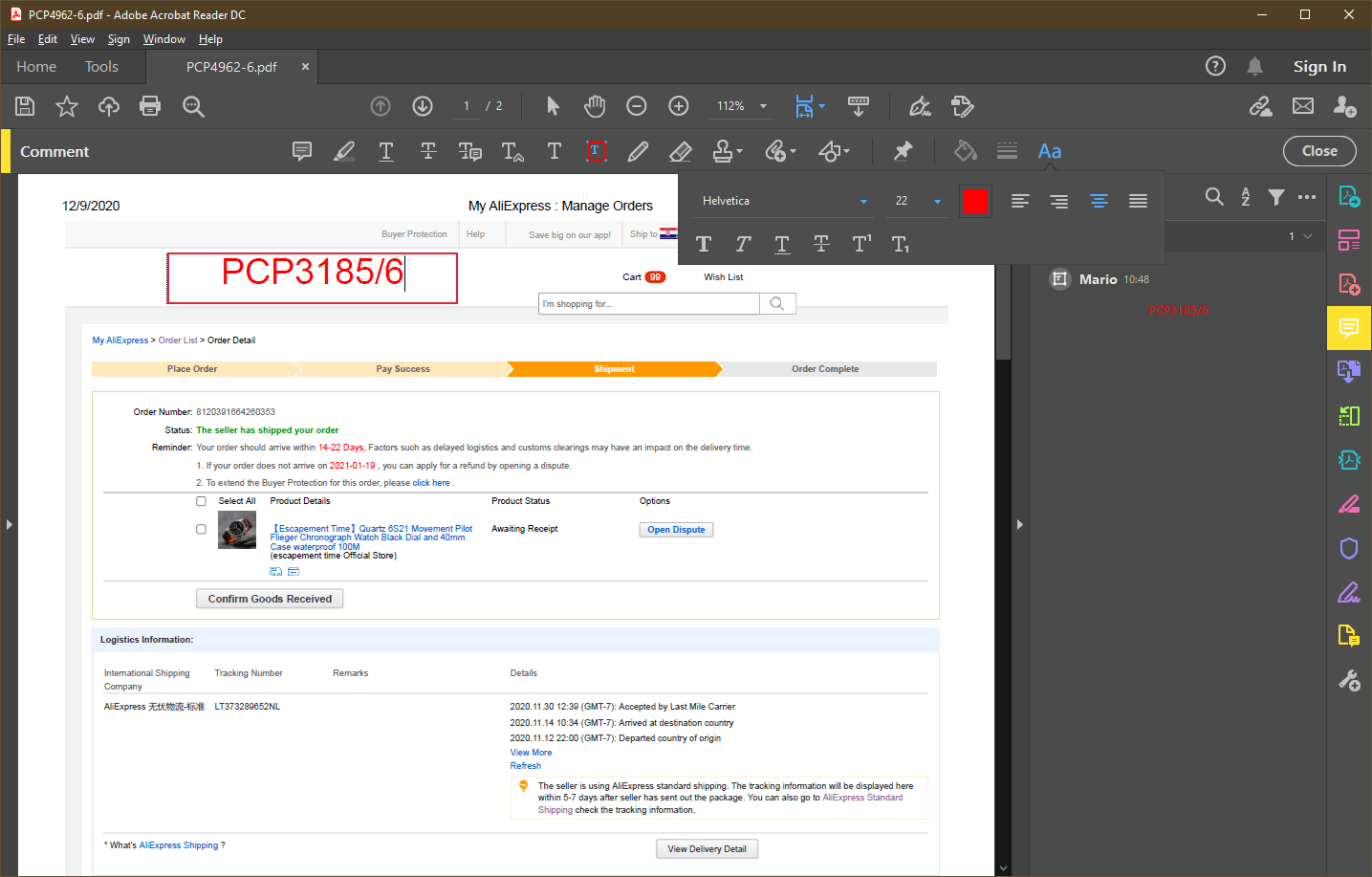Select the Highlight text tool
The height and width of the screenshot is (877, 1372).
pyautogui.click(x=344, y=151)
